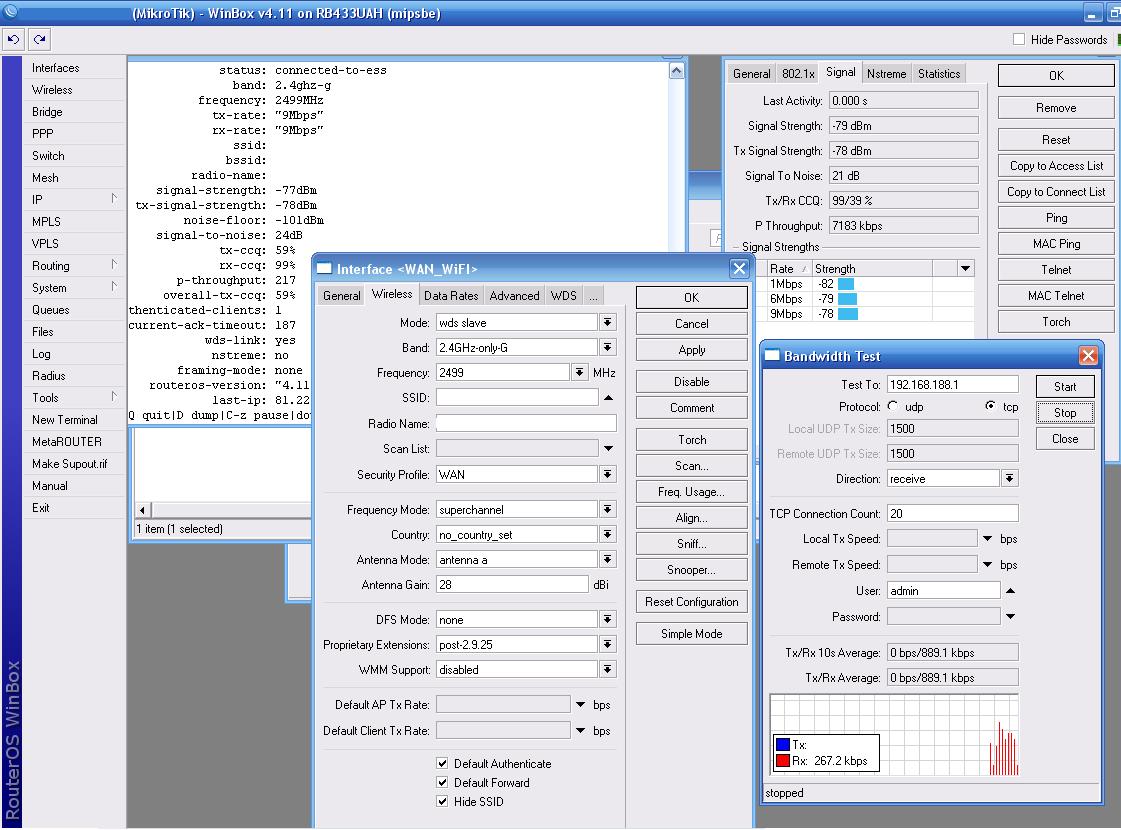Click the redo arrow icon in toolbar
Screen dimensions: 1121x830
point(39,40)
